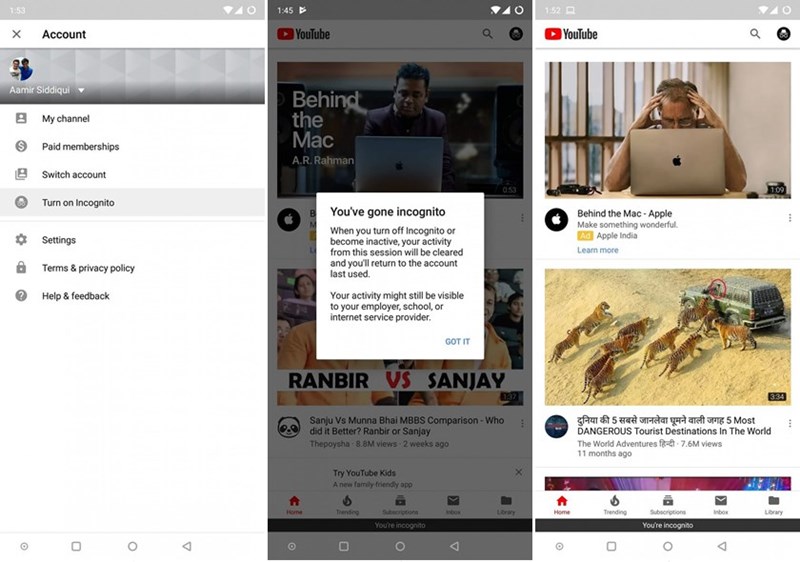Image resolution: width=800 pixels, height=562 pixels.
Task: Tap YouTube logo in middle screen
Action: 304,34
